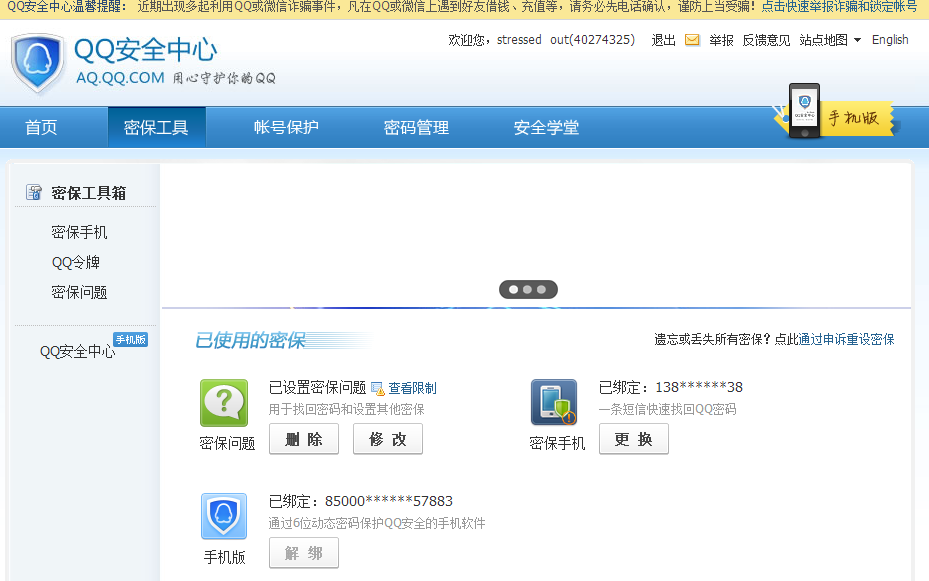Click the username stressed out(40274325)
The height and width of the screenshot is (581, 929).
tap(566, 40)
